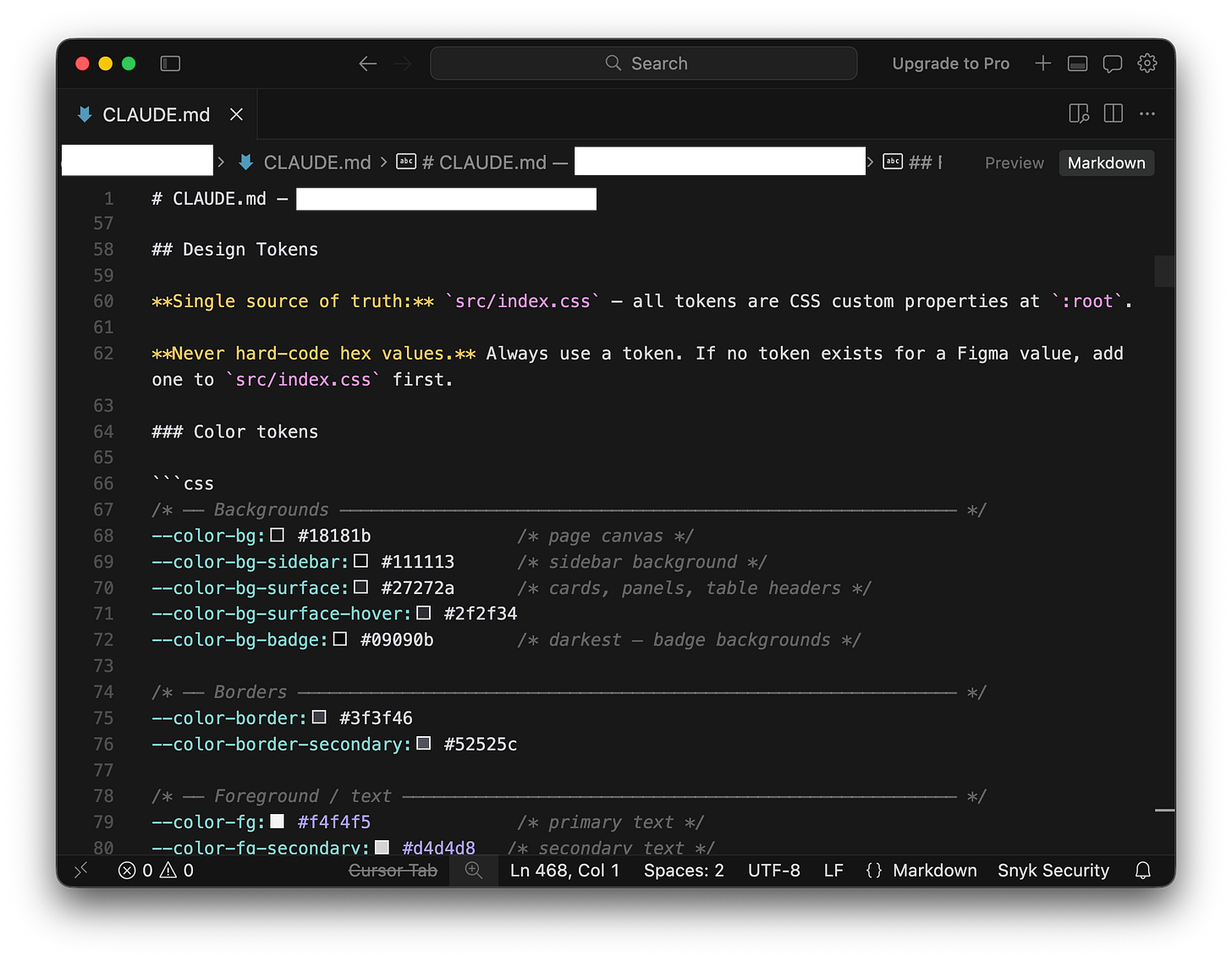Switch to Preview mode
Screen dimensions: 1232x962
pos(1014,162)
